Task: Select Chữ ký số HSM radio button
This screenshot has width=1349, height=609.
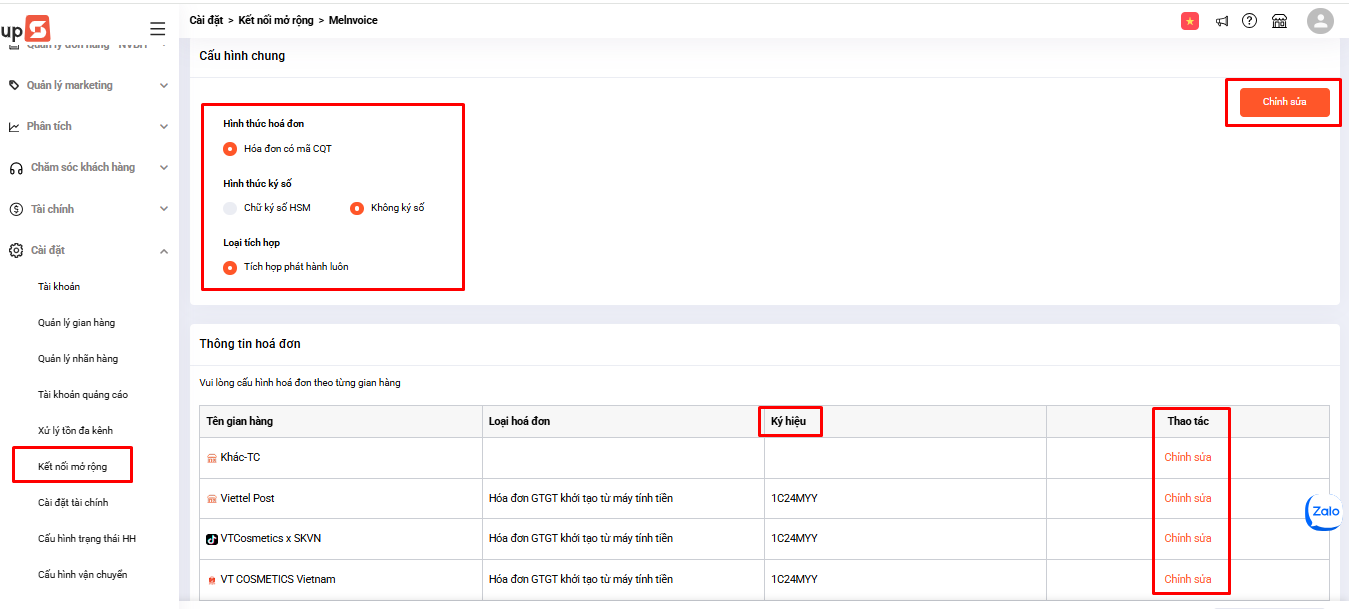Action: [x=230, y=208]
